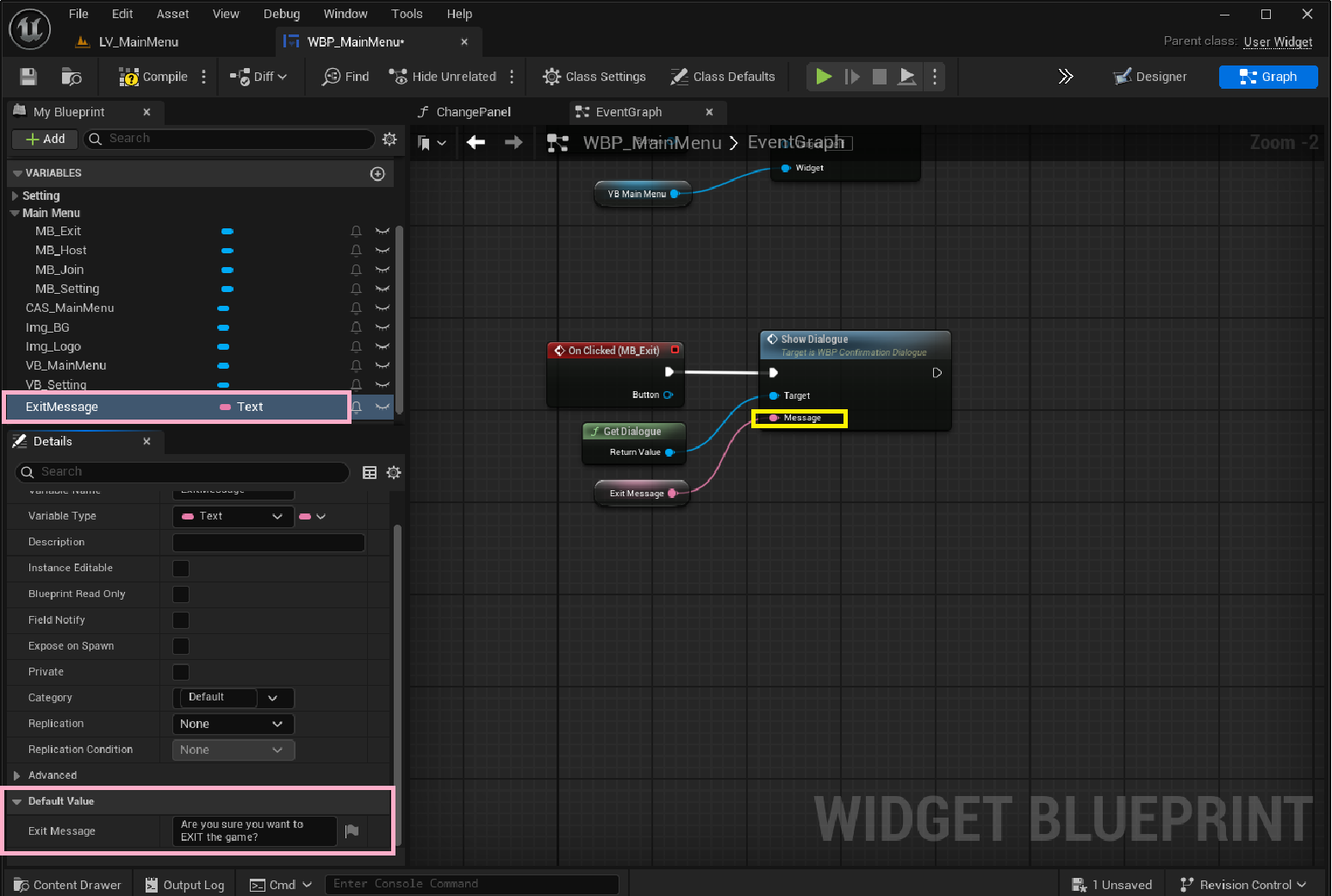This screenshot has width=1332, height=896.
Task: Open the File menu
Action: pos(78,14)
